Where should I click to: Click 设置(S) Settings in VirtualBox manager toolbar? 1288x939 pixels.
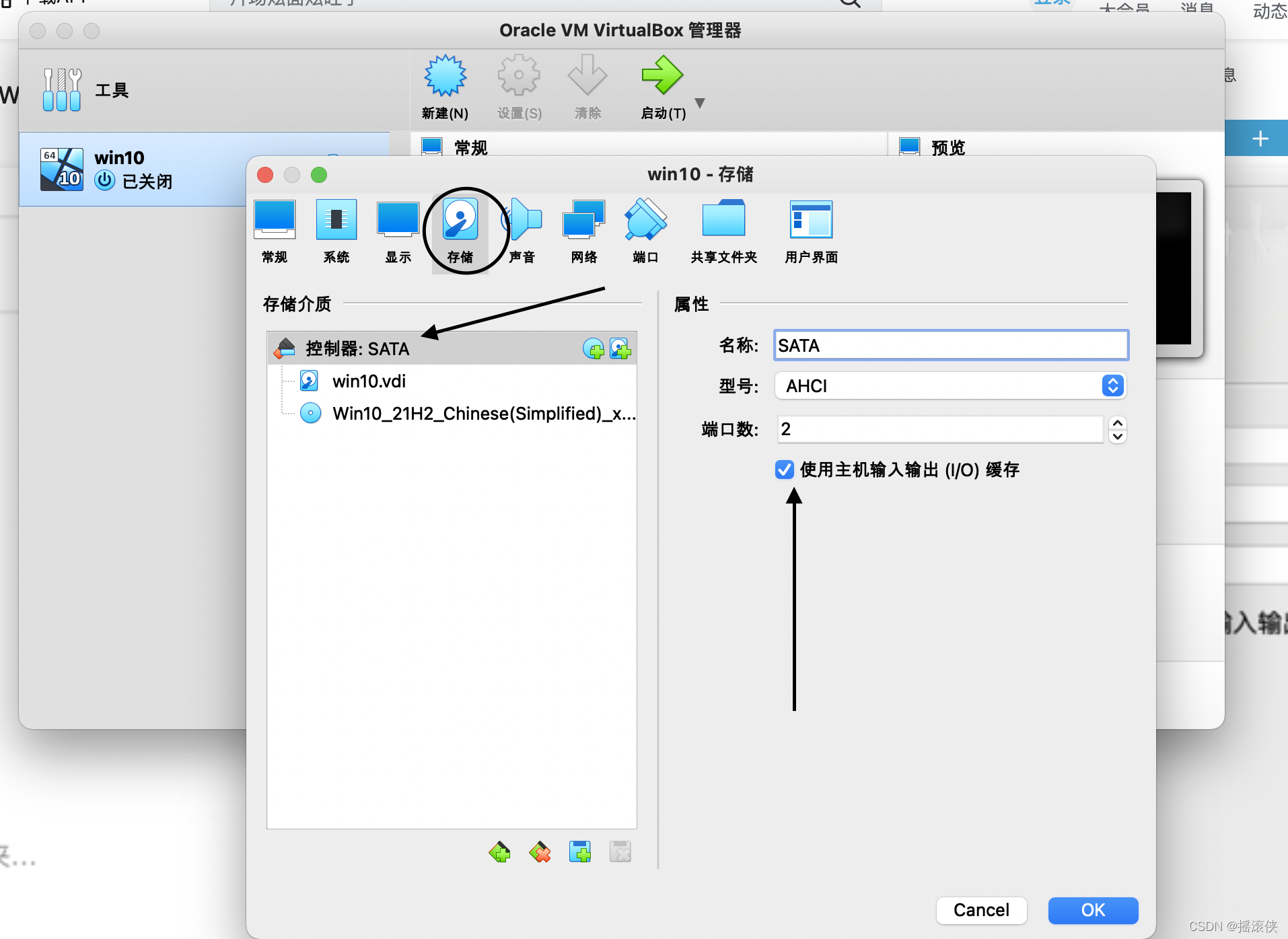519,87
